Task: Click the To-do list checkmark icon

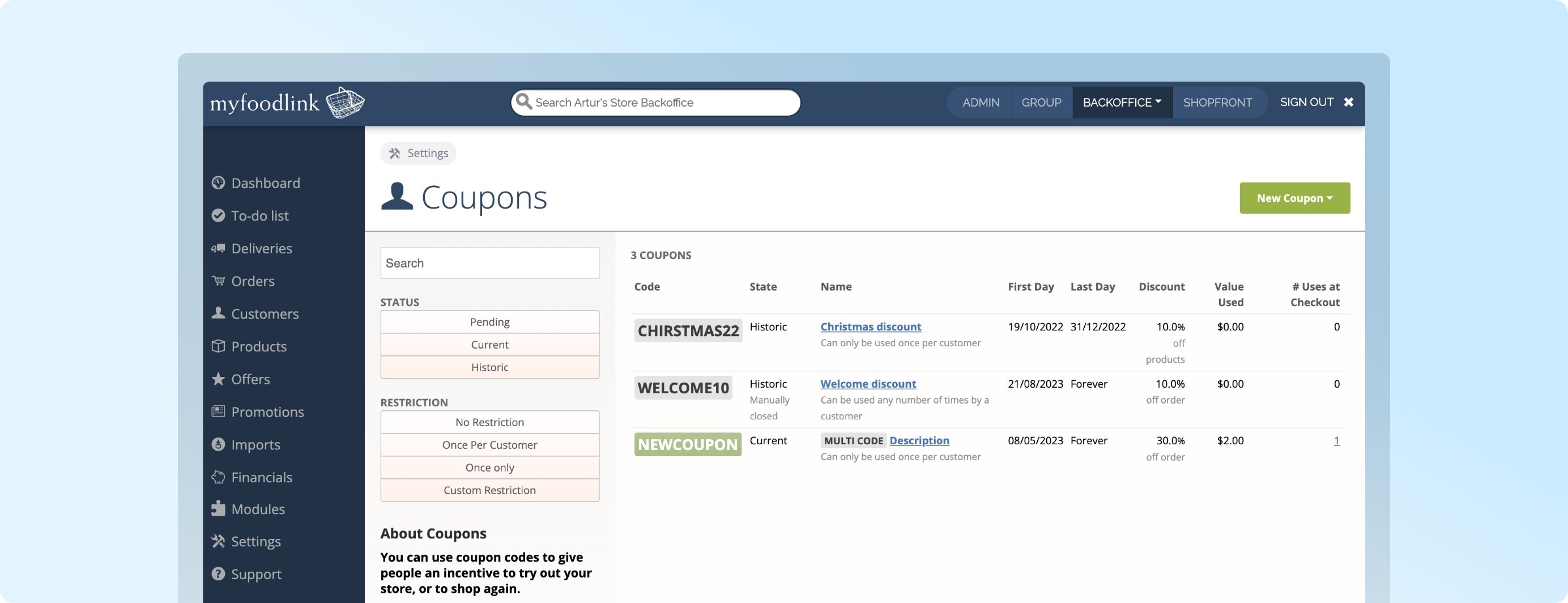Action: coord(218,215)
